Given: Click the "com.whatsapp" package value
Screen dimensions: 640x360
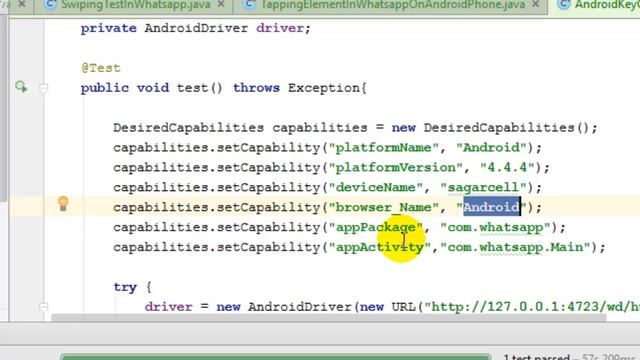Looking at the screenshot, I should 495,227.
